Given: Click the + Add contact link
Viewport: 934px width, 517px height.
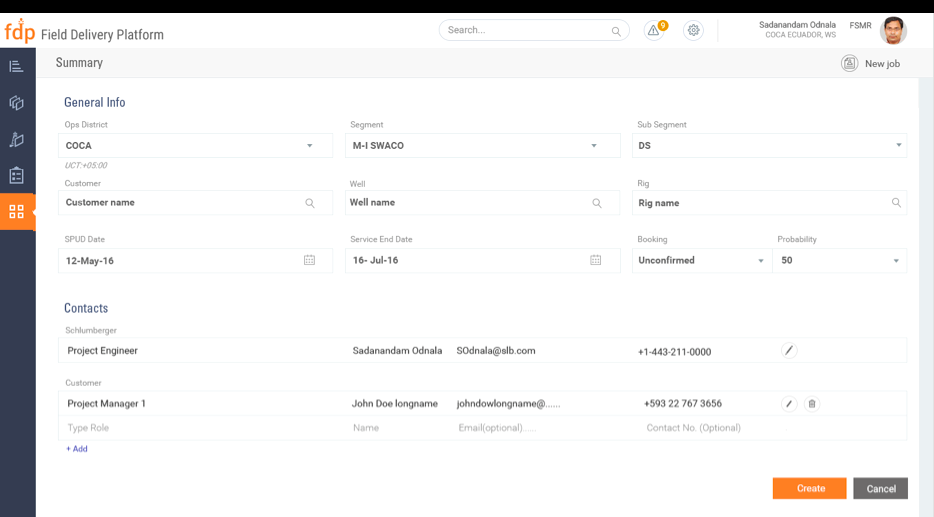Looking at the screenshot, I should tap(77, 449).
